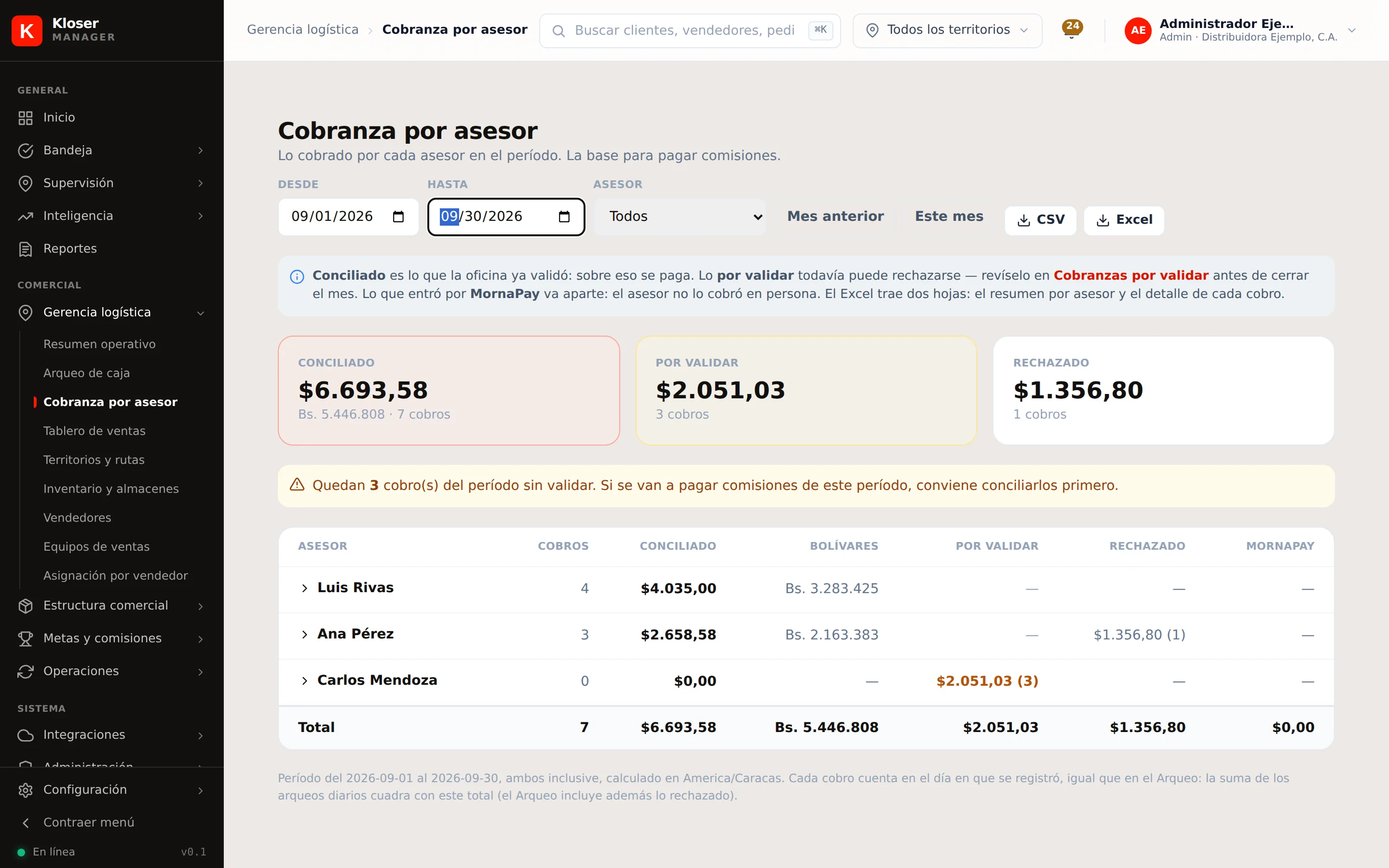Screen dimensions: 1389x868
Task: Select the 'Mes anterior' period shortcut
Action: [x=835, y=217]
